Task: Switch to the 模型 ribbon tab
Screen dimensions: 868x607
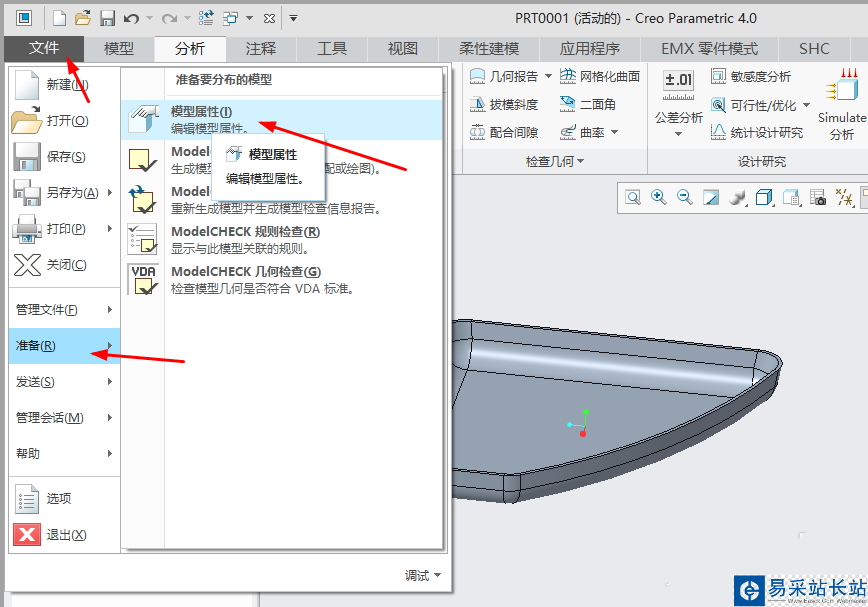Action: (x=119, y=49)
